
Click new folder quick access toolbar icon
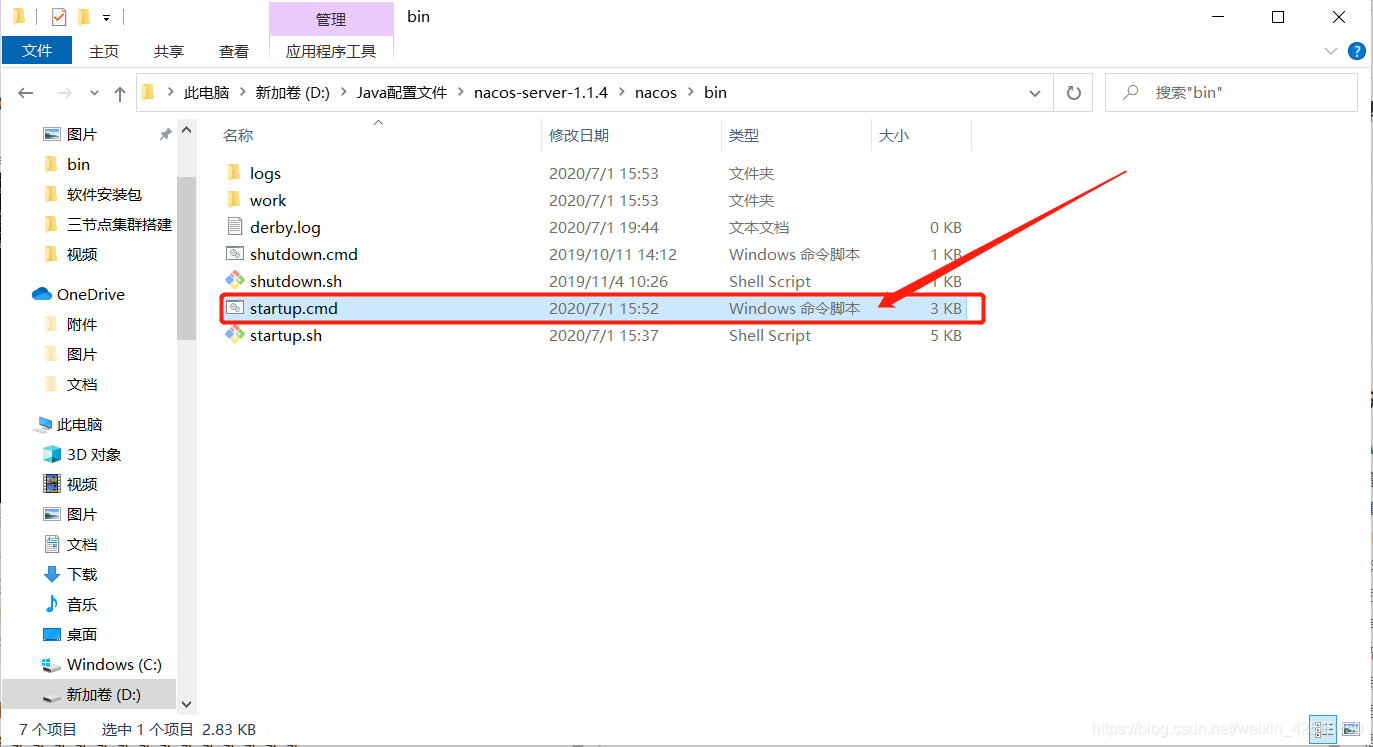coord(84,17)
